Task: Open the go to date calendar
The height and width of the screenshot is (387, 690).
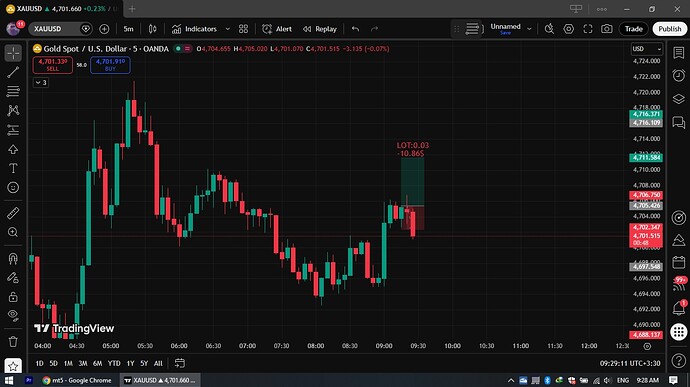Action: pyautogui.click(x=180, y=363)
